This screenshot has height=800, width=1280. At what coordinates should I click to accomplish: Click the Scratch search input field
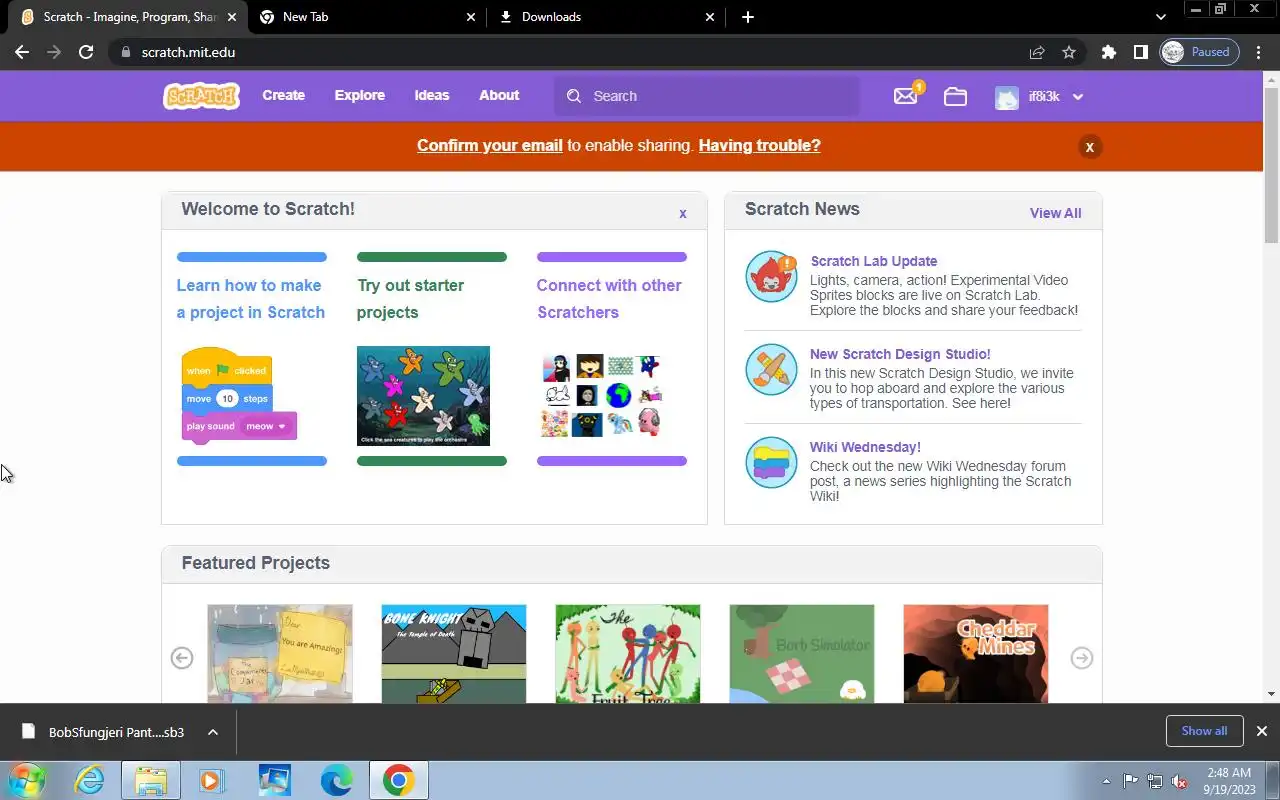707,96
